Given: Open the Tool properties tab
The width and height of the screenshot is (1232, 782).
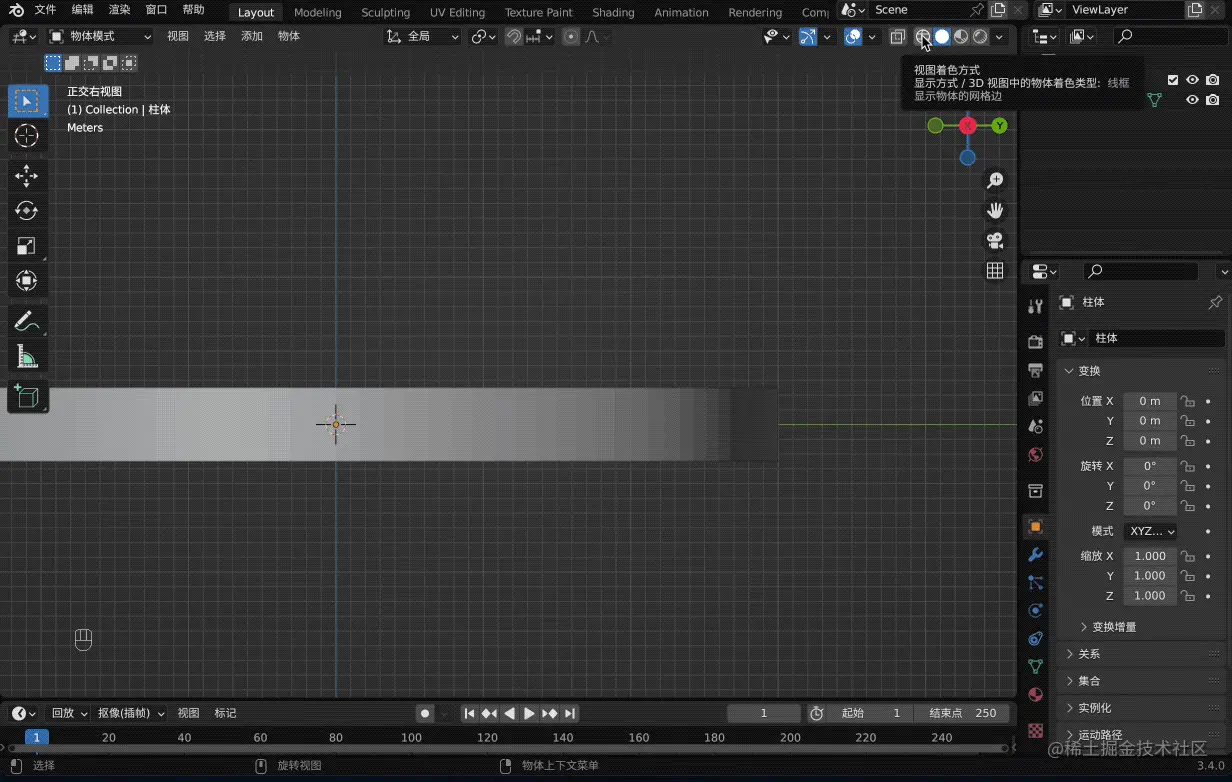Looking at the screenshot, I should (x=1035, y=306).
